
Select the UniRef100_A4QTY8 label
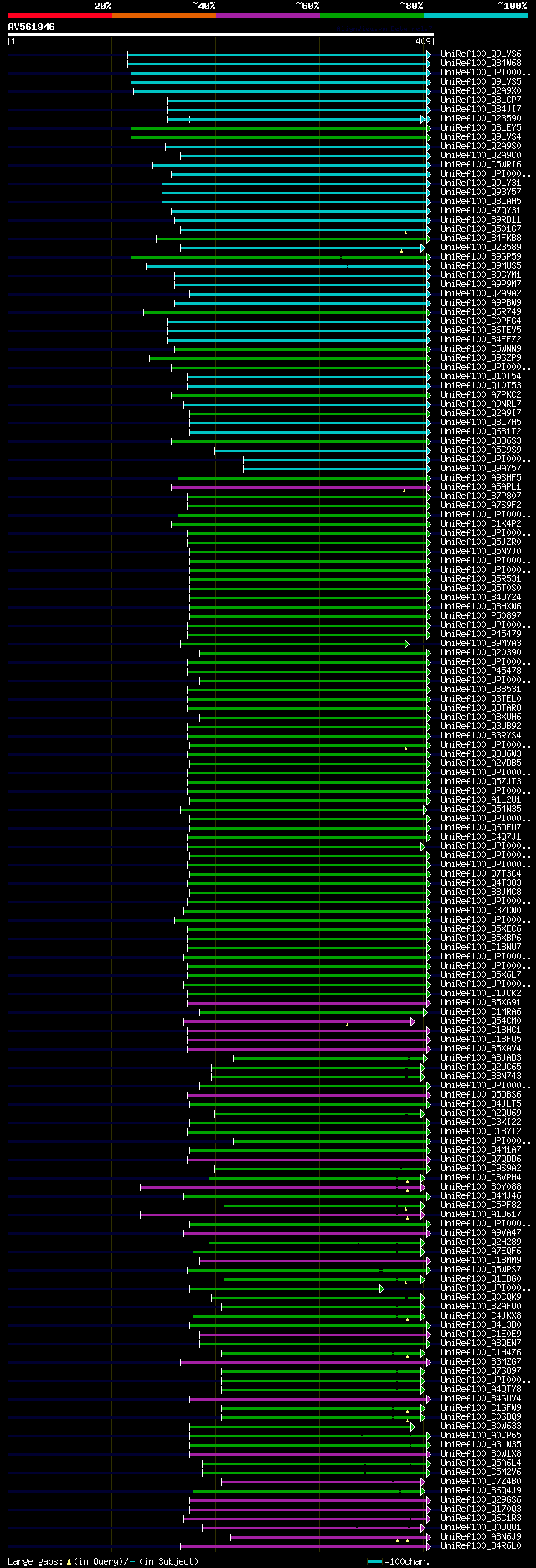point(481,1390)
